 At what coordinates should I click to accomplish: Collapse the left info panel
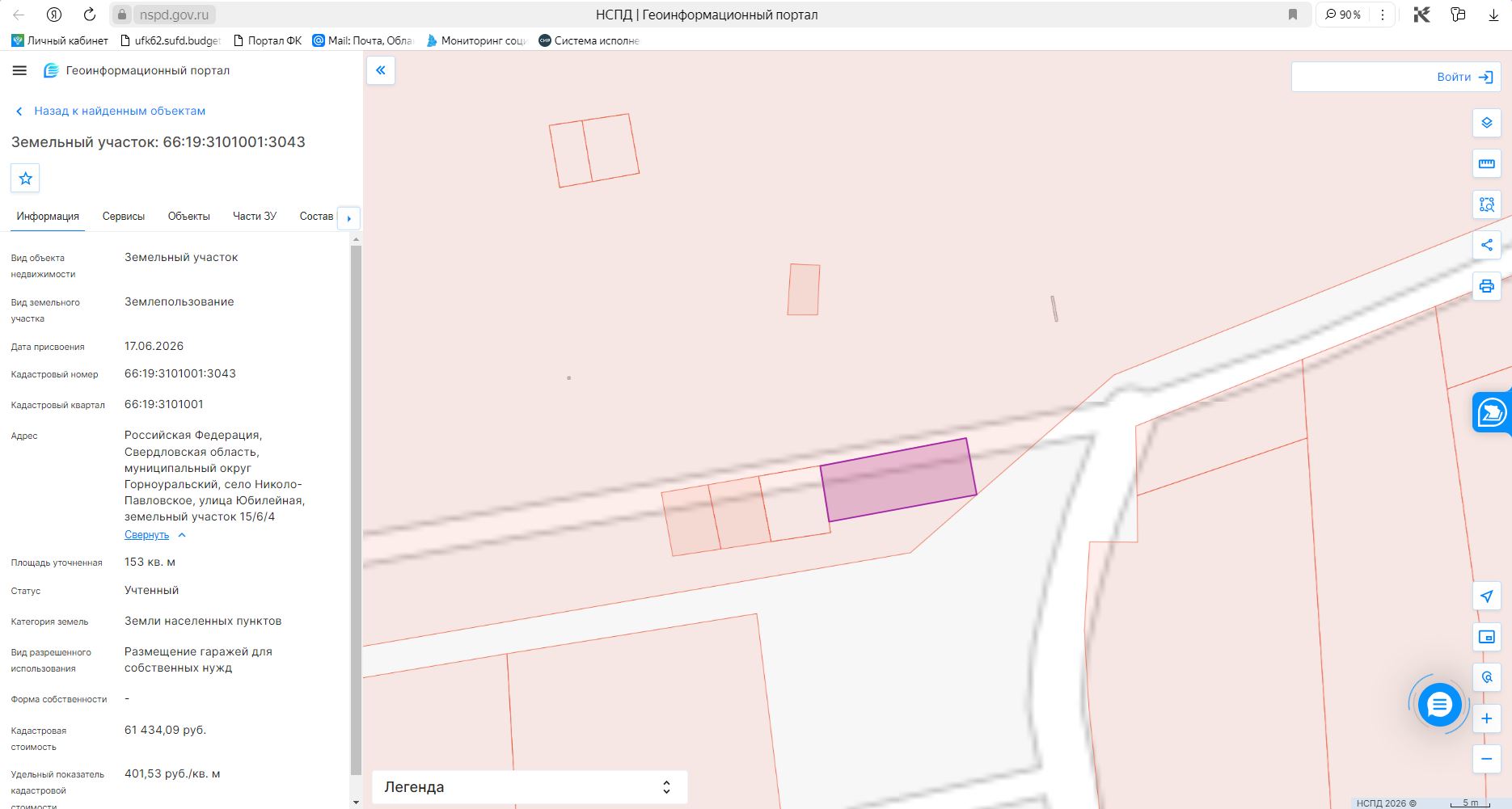pos(381,70)
